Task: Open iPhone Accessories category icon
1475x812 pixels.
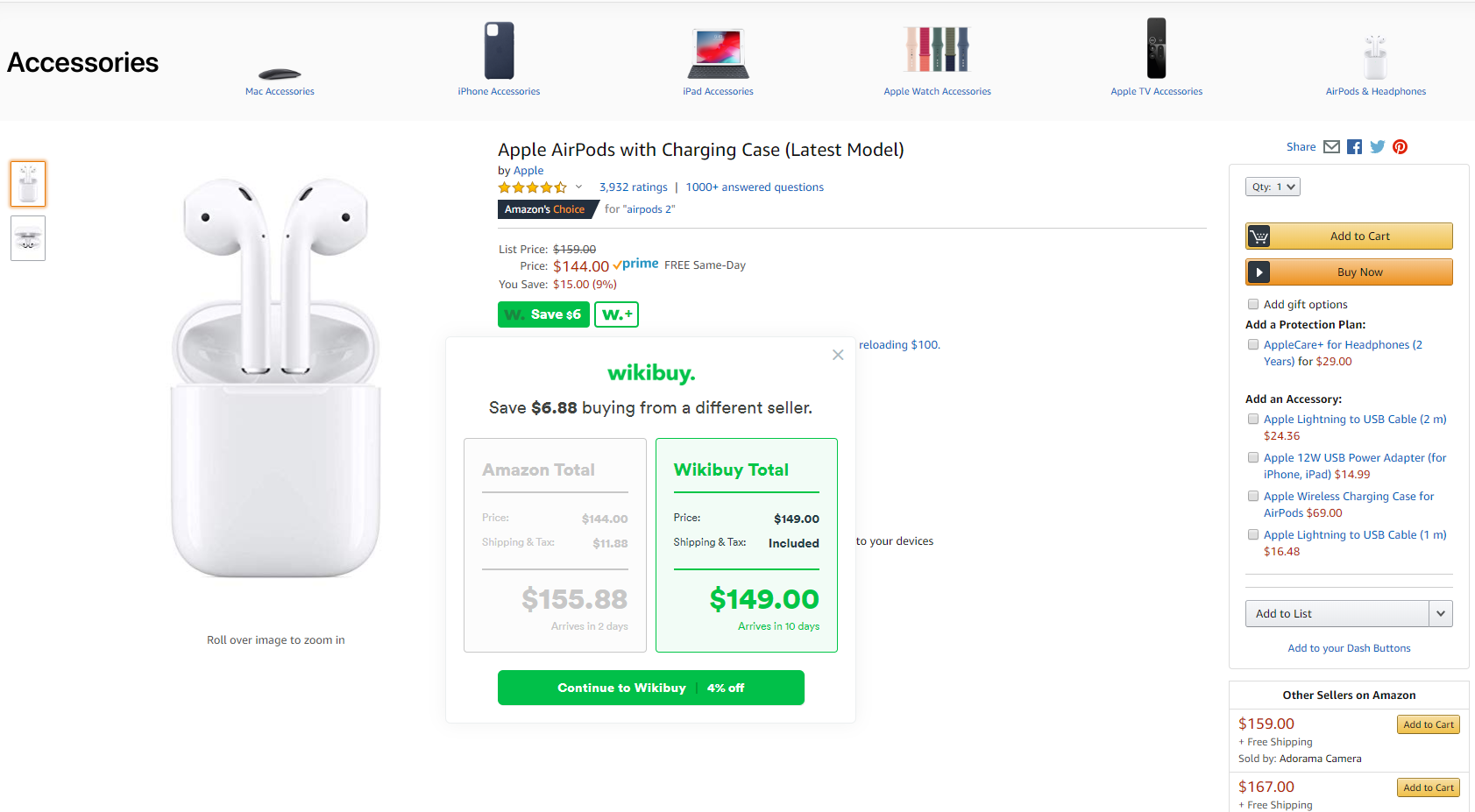Action: (499, 51)
